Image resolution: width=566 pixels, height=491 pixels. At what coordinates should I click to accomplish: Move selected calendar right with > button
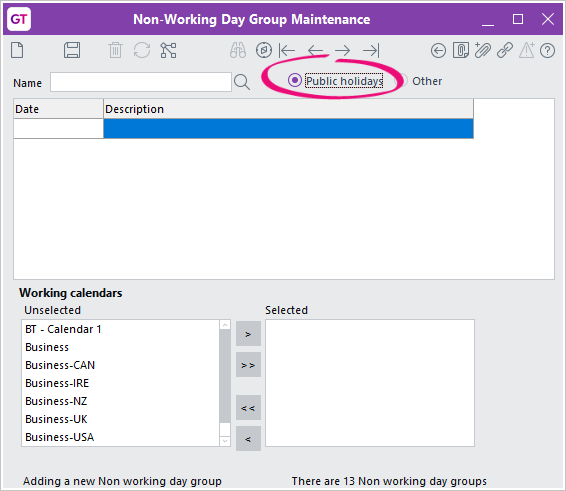point(248,334)
